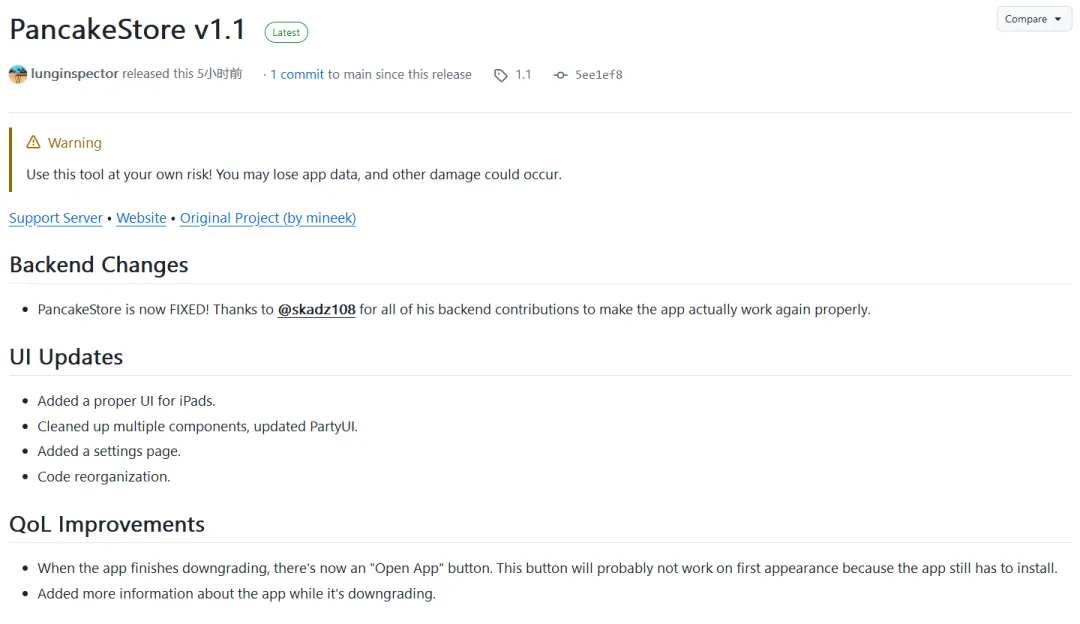
Task: Click the PancakeStore v1.1 release title
Action: (x=128, y=30)
